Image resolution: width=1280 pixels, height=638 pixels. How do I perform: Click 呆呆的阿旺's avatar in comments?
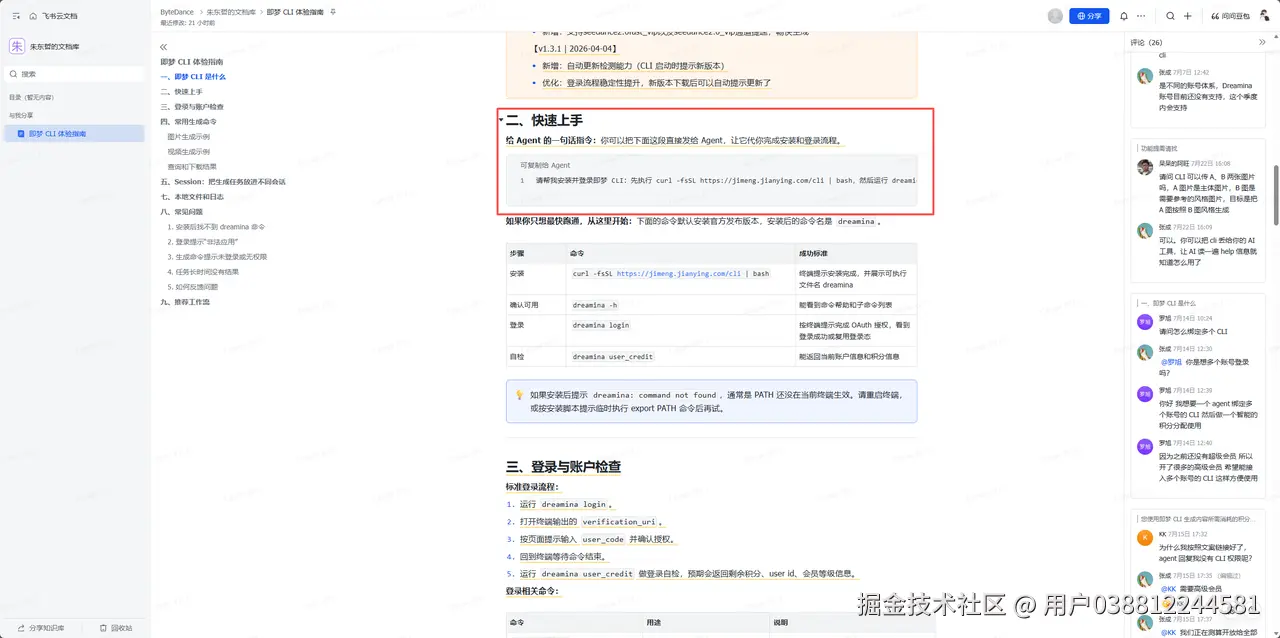1145,167
